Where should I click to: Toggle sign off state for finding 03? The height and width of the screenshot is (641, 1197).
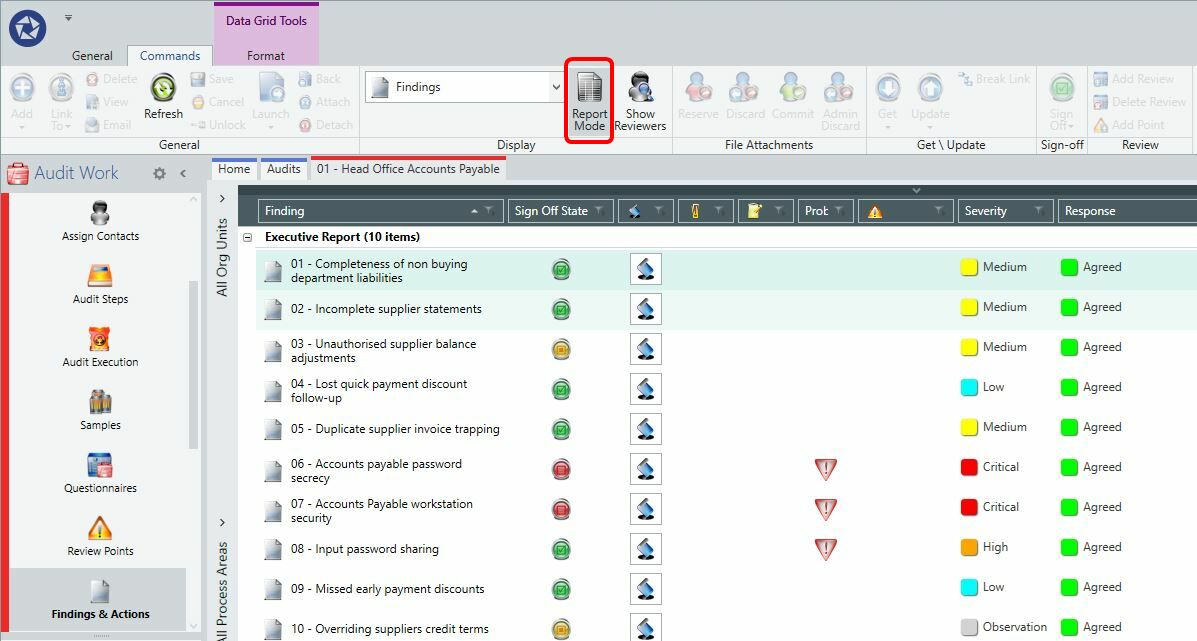(x=561, y=349)
